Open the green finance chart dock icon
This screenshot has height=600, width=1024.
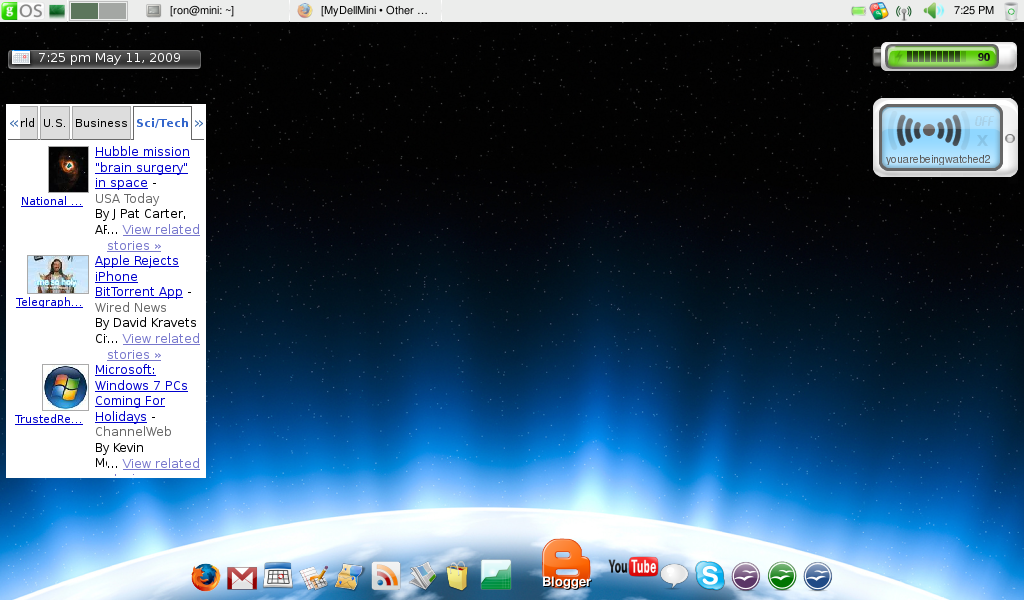click(496, 575)
